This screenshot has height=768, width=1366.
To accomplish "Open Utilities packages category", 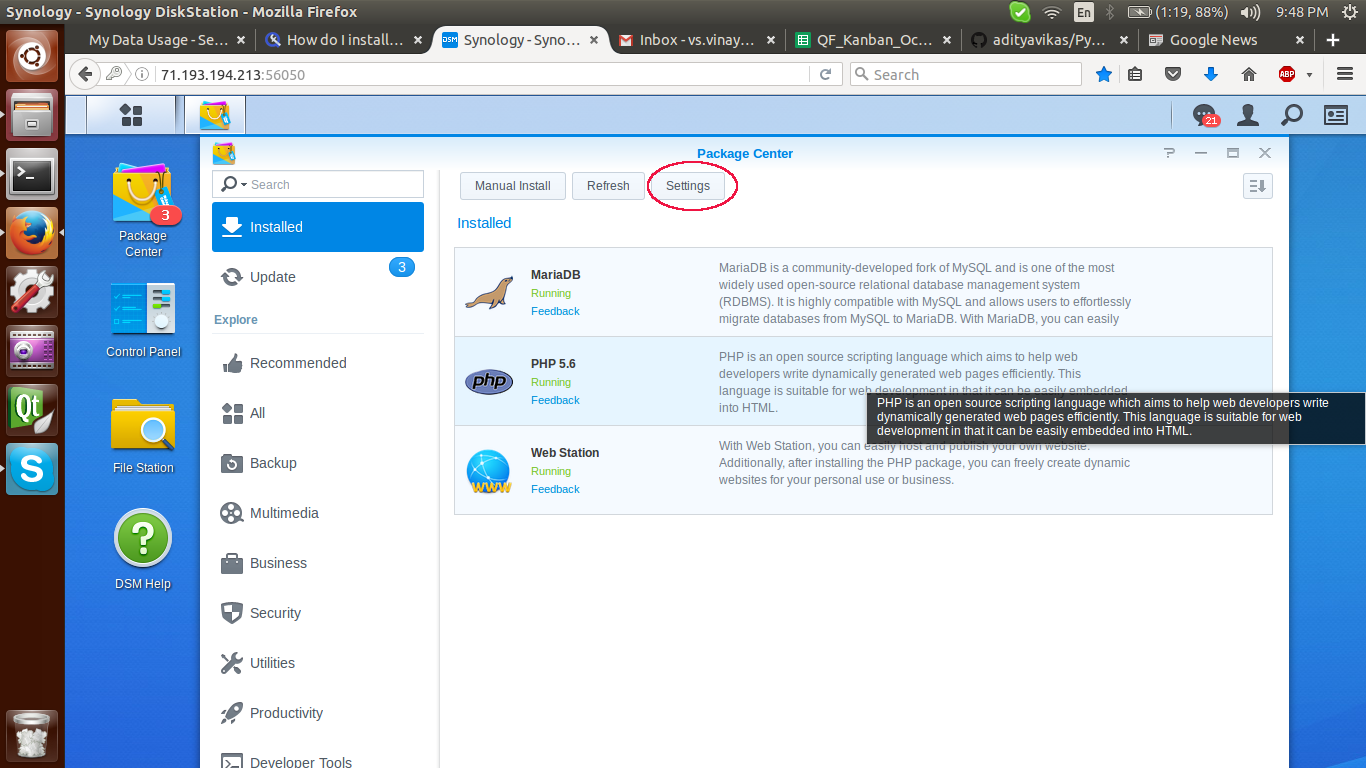I will (x=318, y=663).
